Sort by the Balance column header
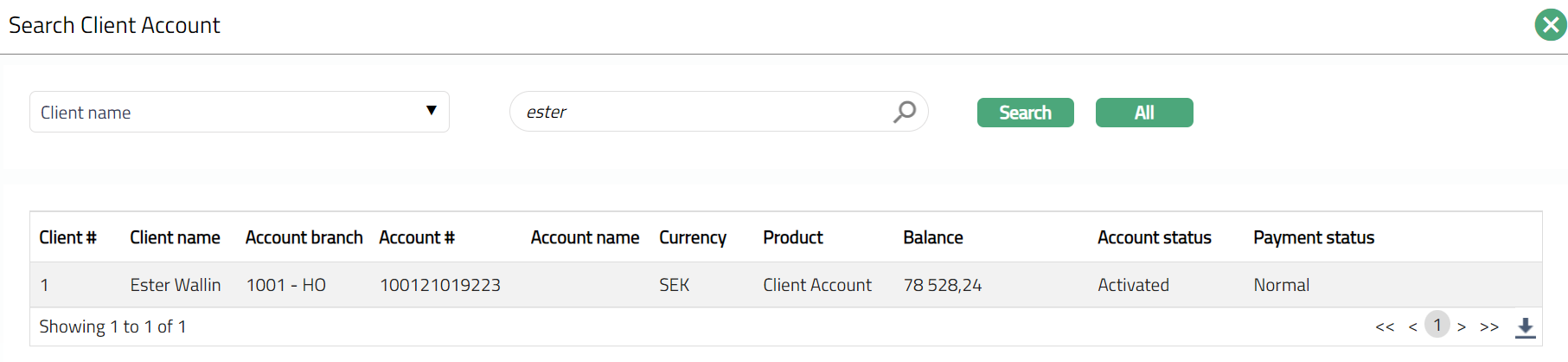 click(932, 237)
